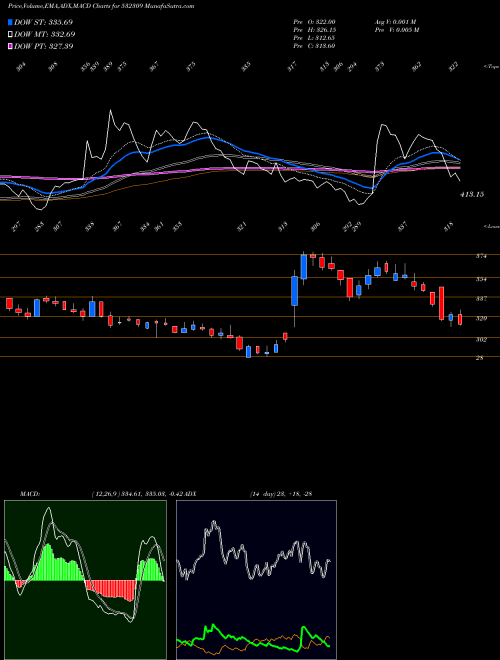Click the magenta DOW PT legend swatch
Image resolution: width=500 pixels, height=660 pixels.
11,46
